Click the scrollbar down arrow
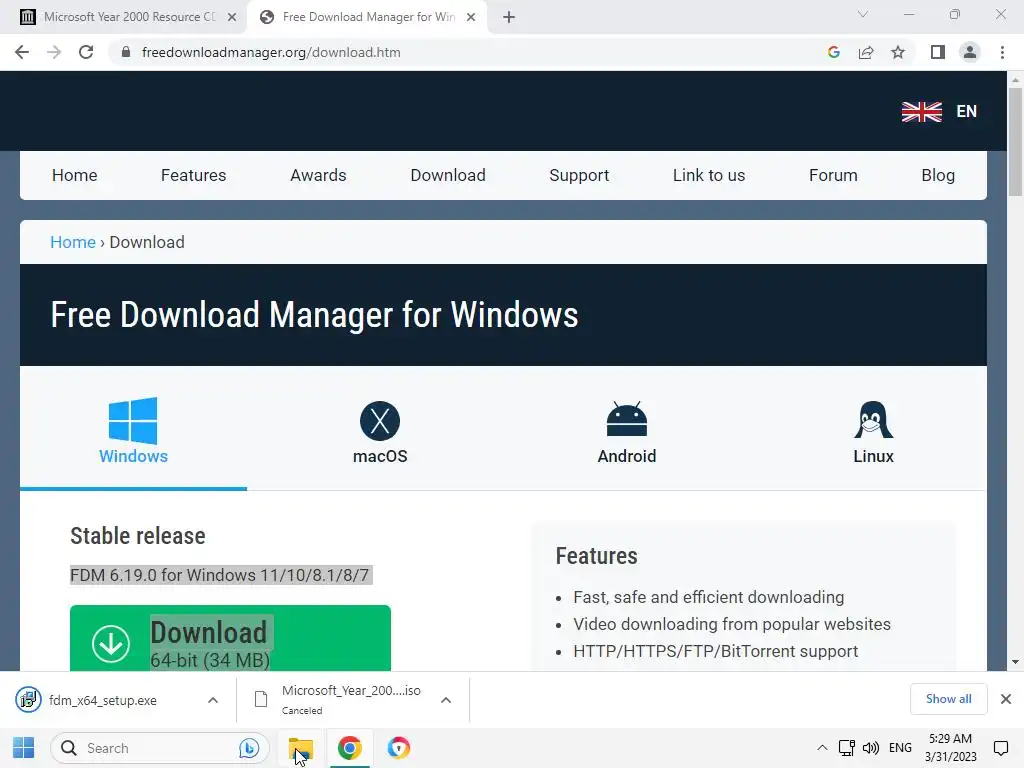 pos(1015,662)
